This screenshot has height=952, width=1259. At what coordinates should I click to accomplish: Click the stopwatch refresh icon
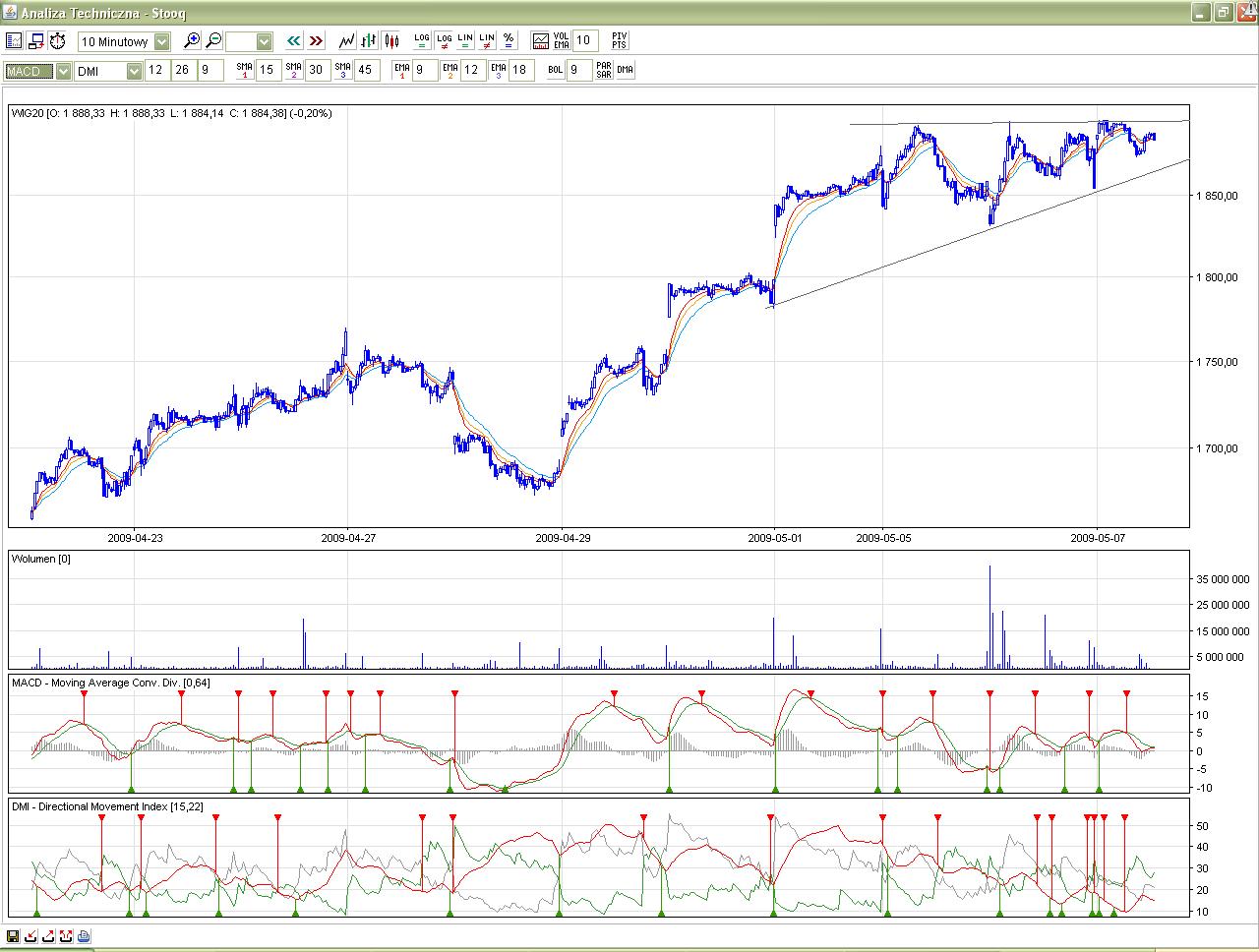coord(58,41)
